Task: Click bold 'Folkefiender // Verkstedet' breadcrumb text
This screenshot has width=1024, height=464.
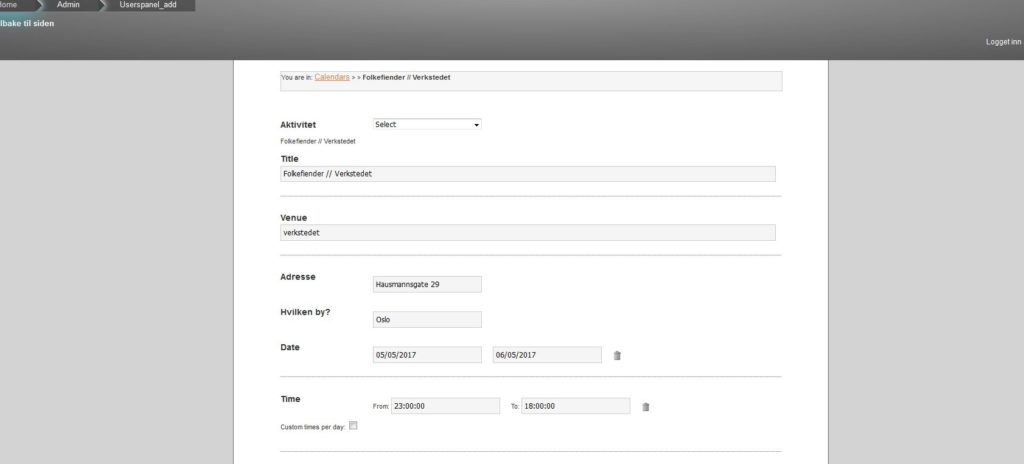Action: [406, 76]
